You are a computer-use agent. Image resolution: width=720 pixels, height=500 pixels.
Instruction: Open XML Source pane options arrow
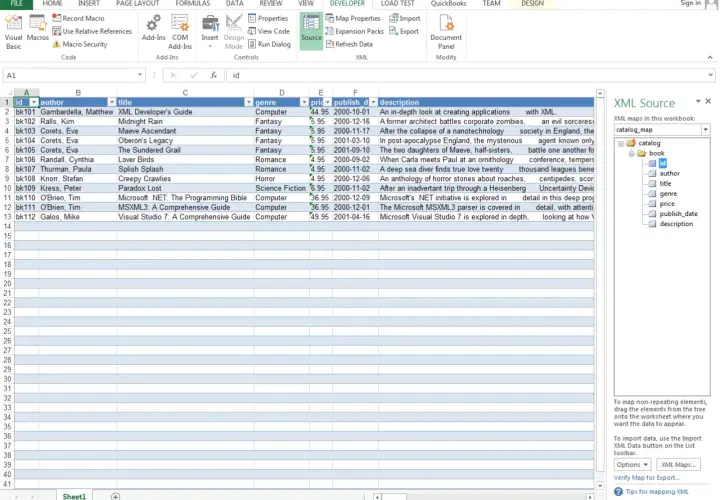698,101
